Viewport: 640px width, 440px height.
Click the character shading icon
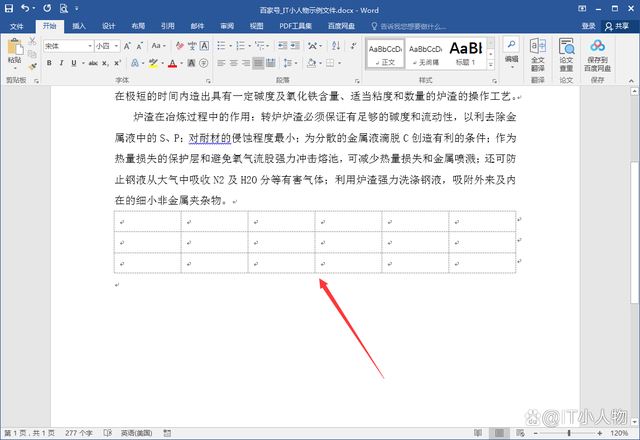[x=191, y=63]
